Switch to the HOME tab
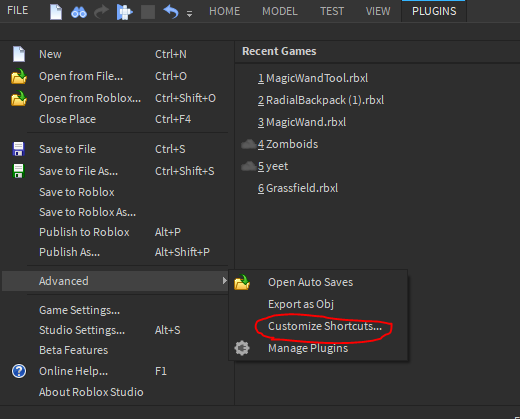Viewport: 520px width, 419px height. [224, 11]
